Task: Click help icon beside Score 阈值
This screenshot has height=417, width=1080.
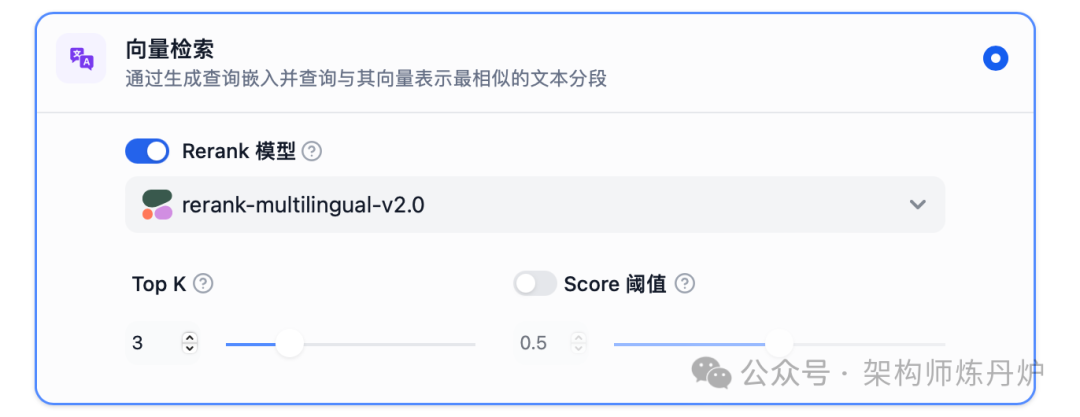Action: (x=684, y=284)
